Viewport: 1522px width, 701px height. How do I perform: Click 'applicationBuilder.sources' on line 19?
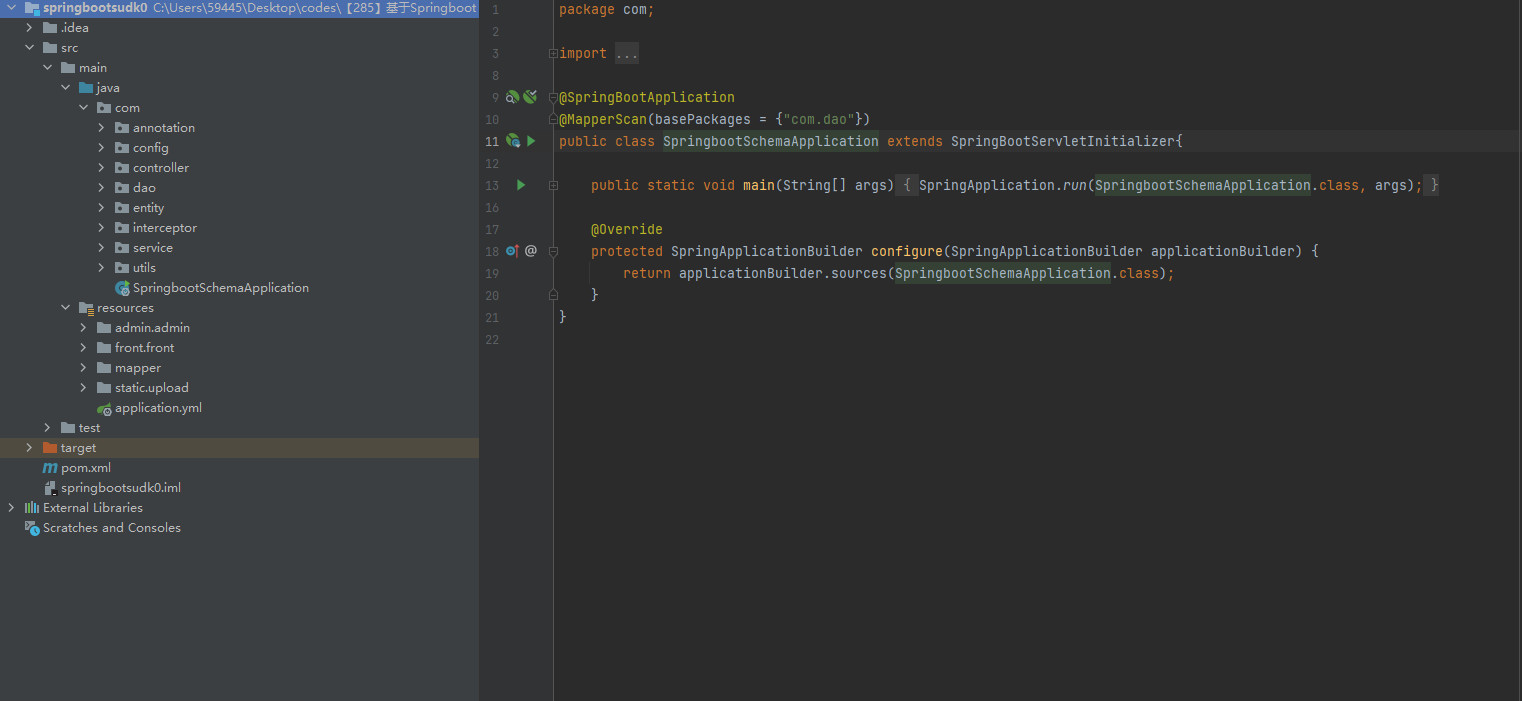click(x=783, y=273)
